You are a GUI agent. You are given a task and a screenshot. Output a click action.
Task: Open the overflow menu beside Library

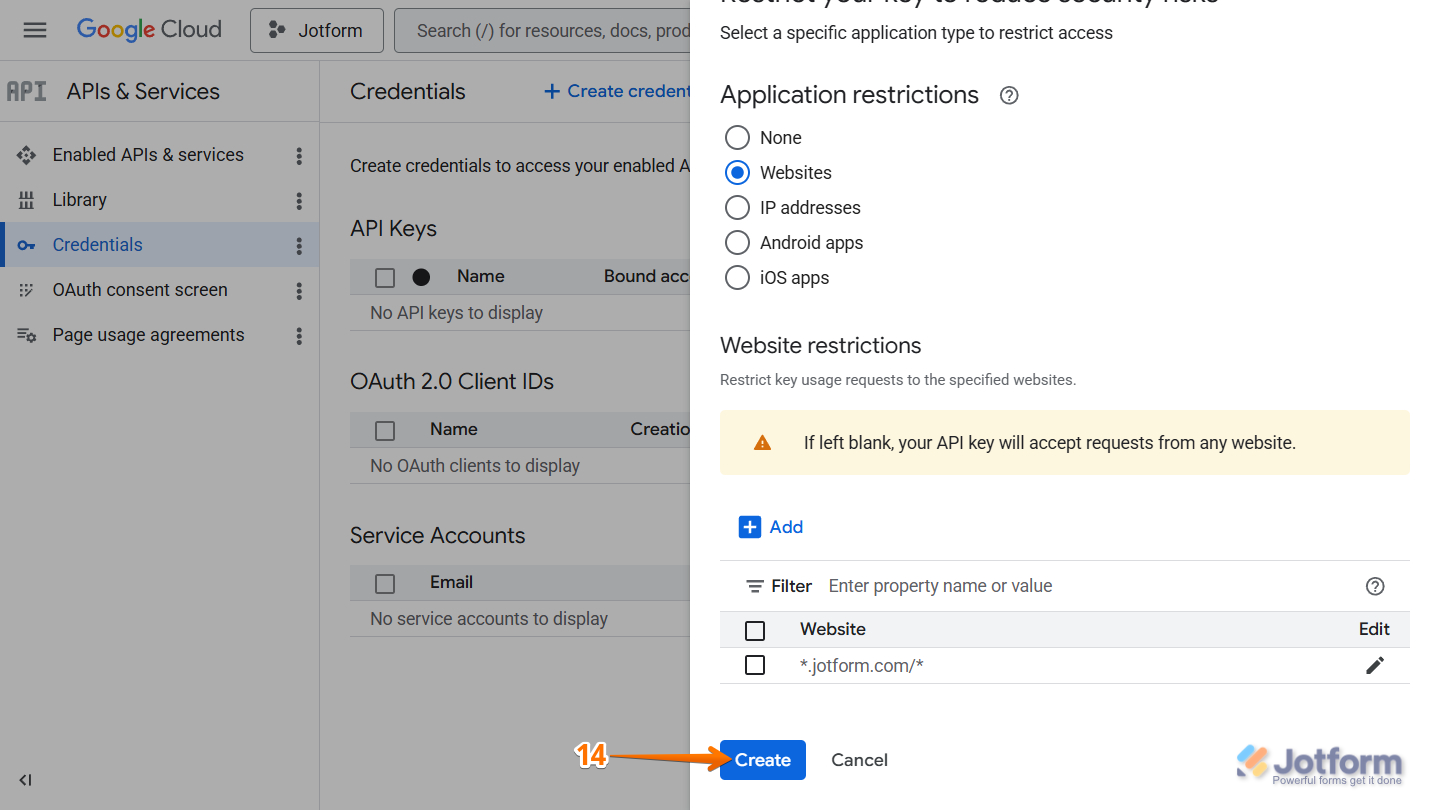click(298, 199)
